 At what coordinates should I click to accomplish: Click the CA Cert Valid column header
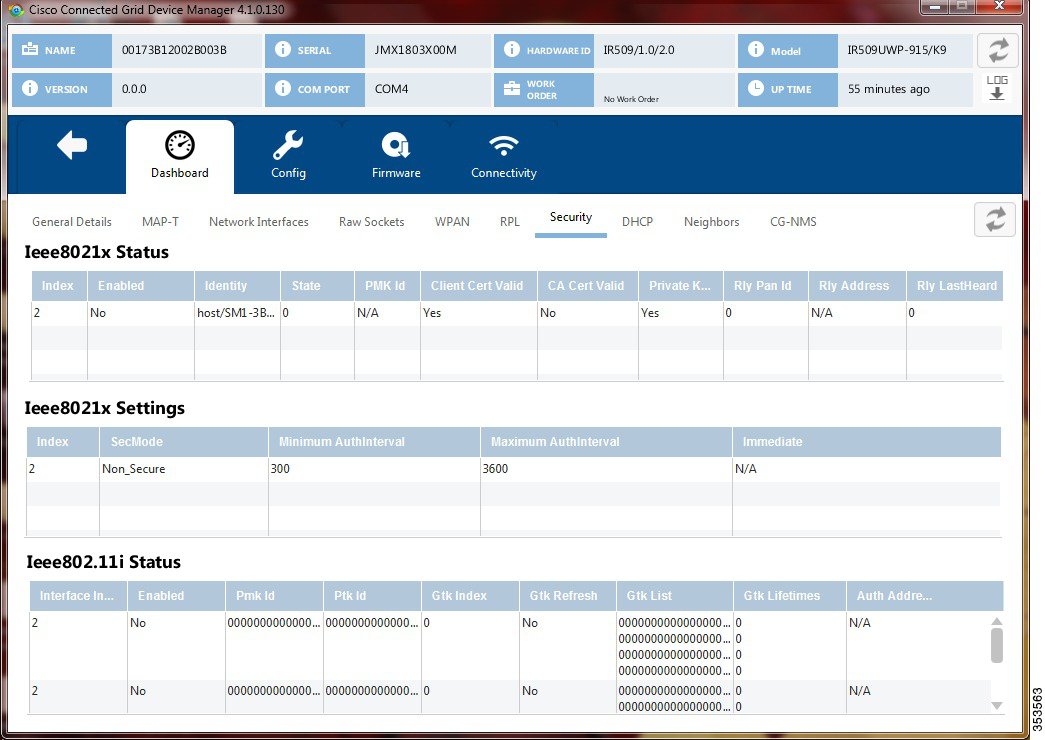588,286
